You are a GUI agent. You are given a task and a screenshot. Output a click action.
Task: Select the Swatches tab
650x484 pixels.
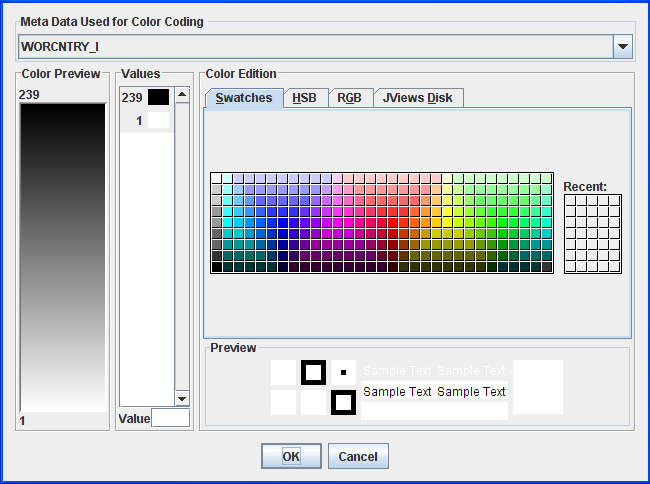(x=244, y=98)
